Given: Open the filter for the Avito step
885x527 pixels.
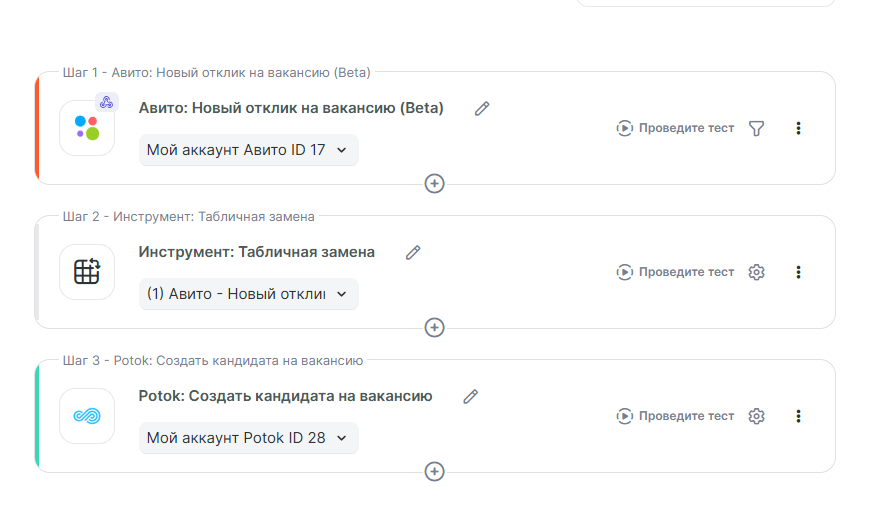Looking at the screenshot, I should point(757,128).
